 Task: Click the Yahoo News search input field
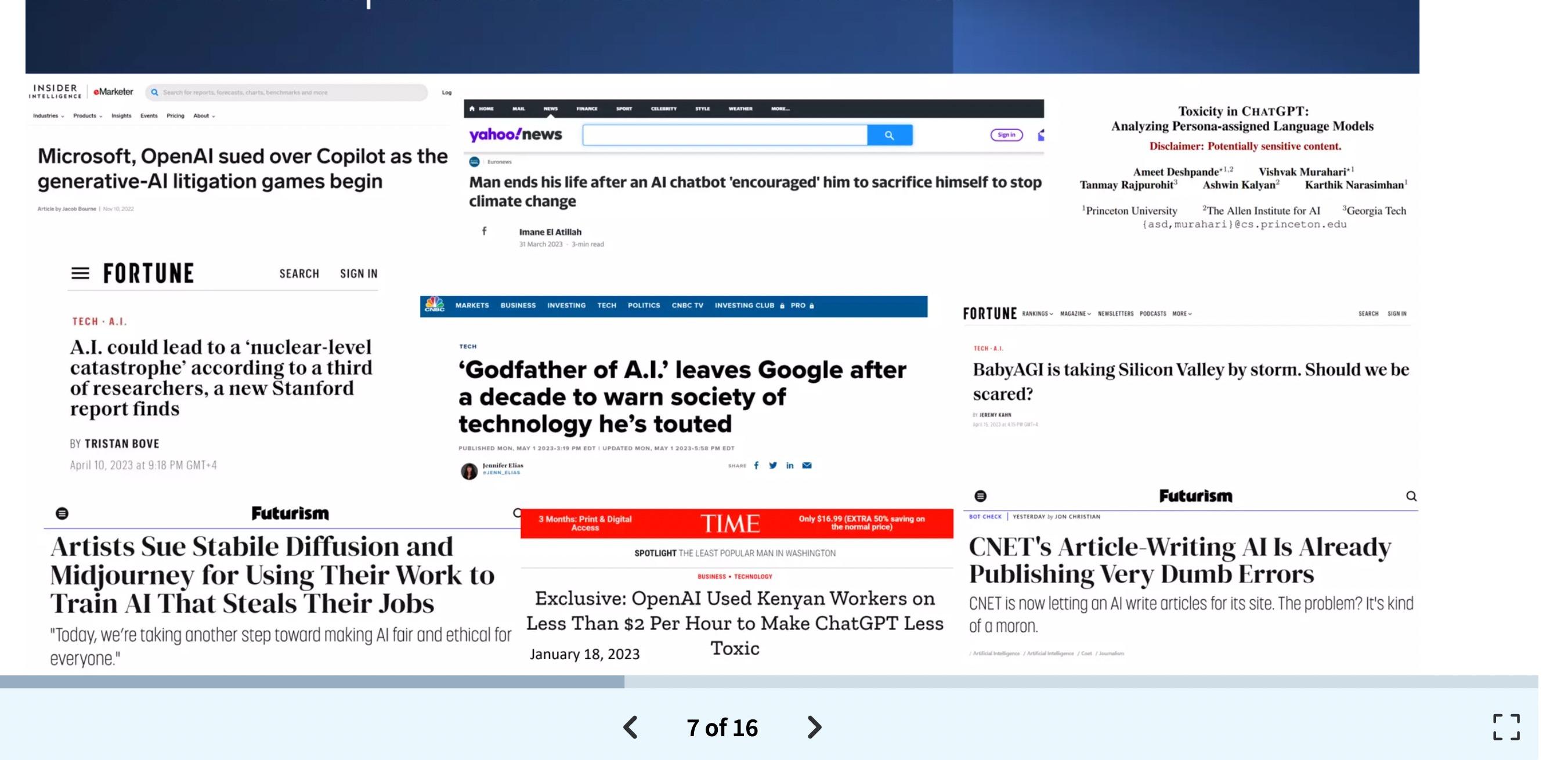724,135
